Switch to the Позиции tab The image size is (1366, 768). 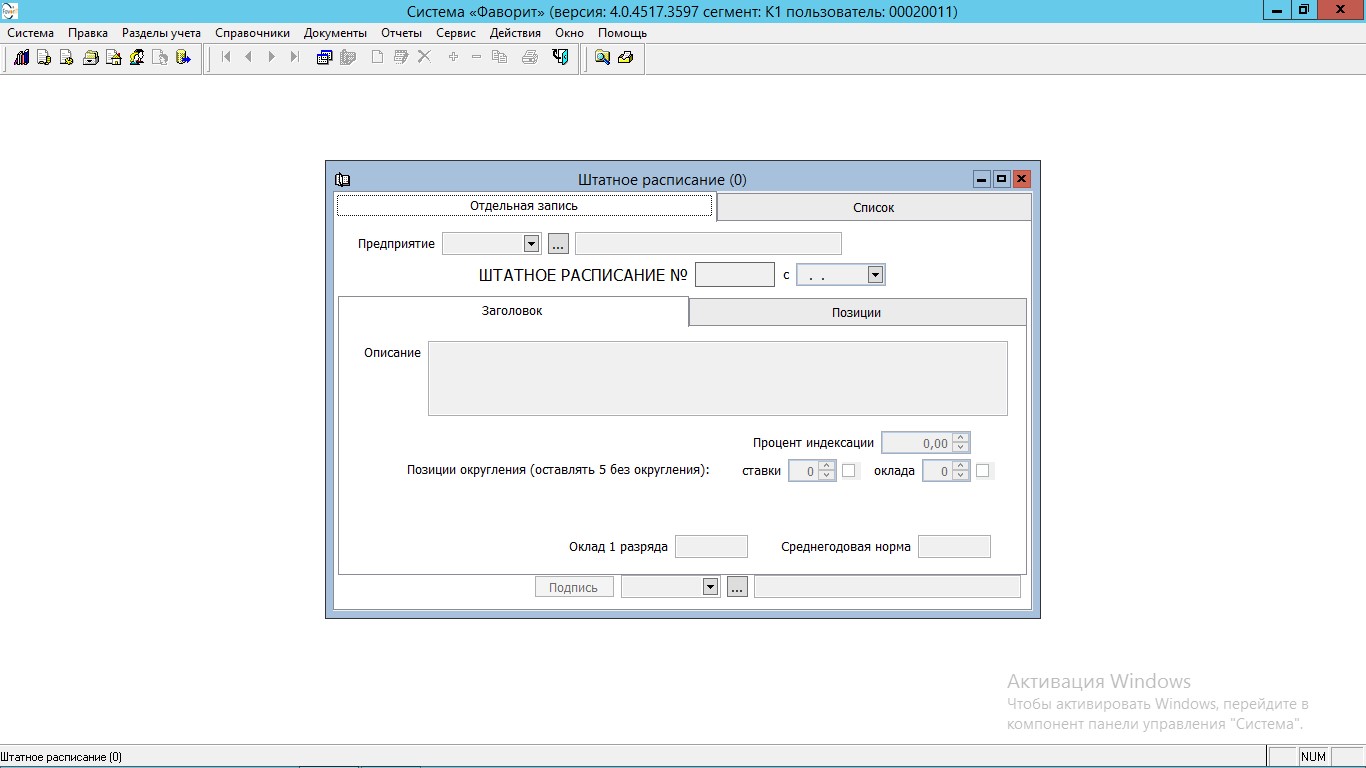point(856,312)
